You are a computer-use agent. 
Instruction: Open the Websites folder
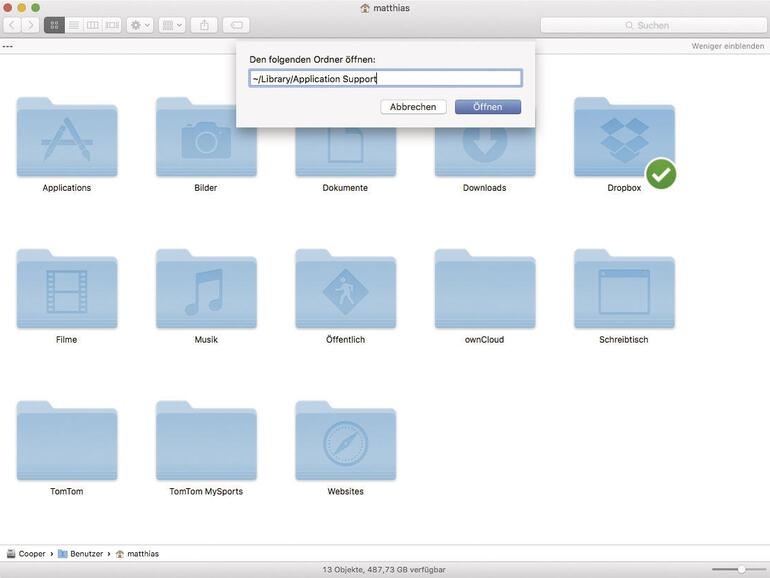point(345,442)
